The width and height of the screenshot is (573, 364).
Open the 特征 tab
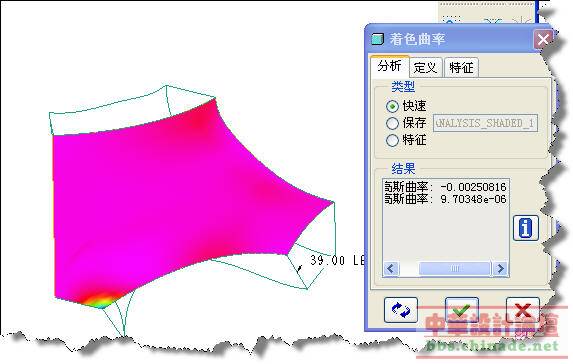tap(461, 68)
